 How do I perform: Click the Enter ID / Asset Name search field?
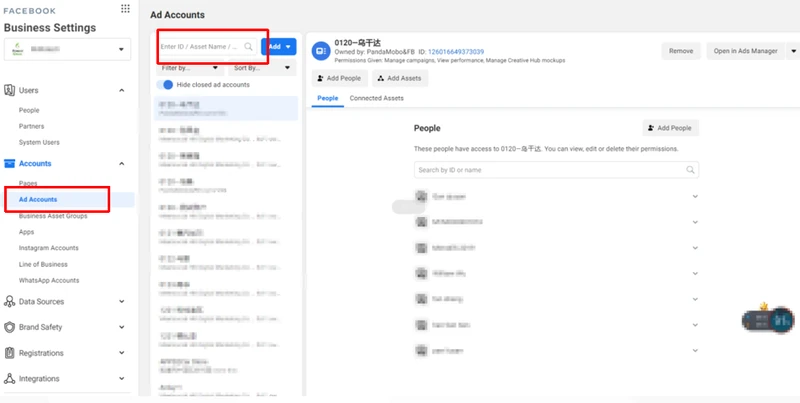[207, 46]
